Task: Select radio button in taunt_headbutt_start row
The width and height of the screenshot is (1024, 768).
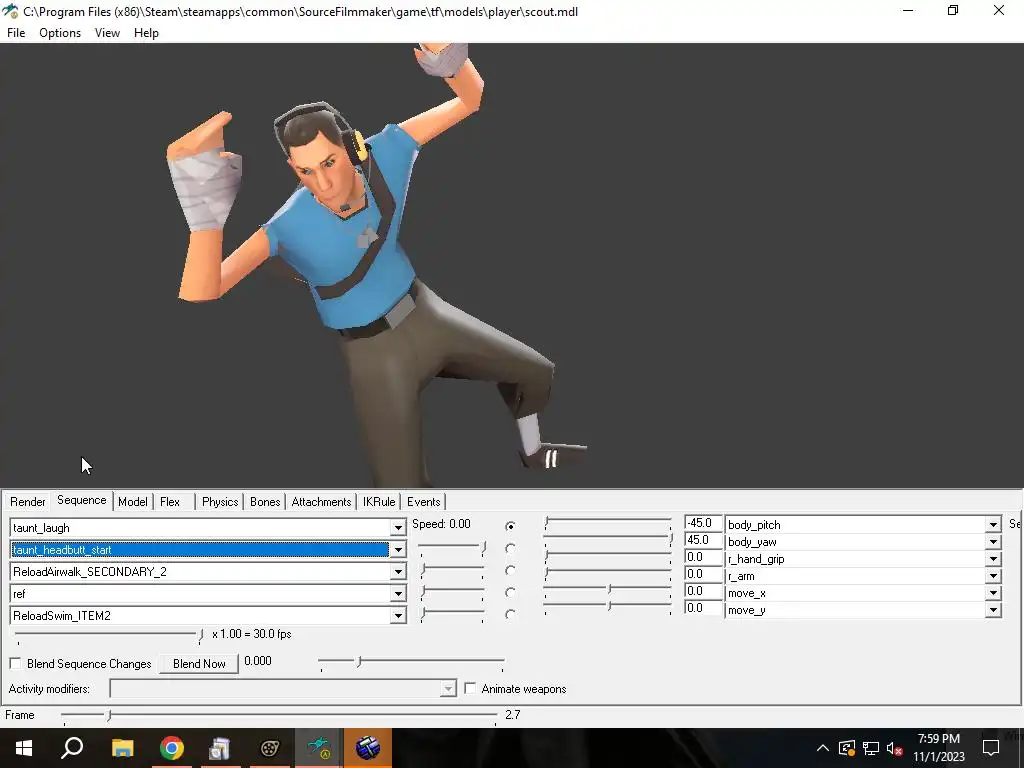Action: [x=510, y=548]
